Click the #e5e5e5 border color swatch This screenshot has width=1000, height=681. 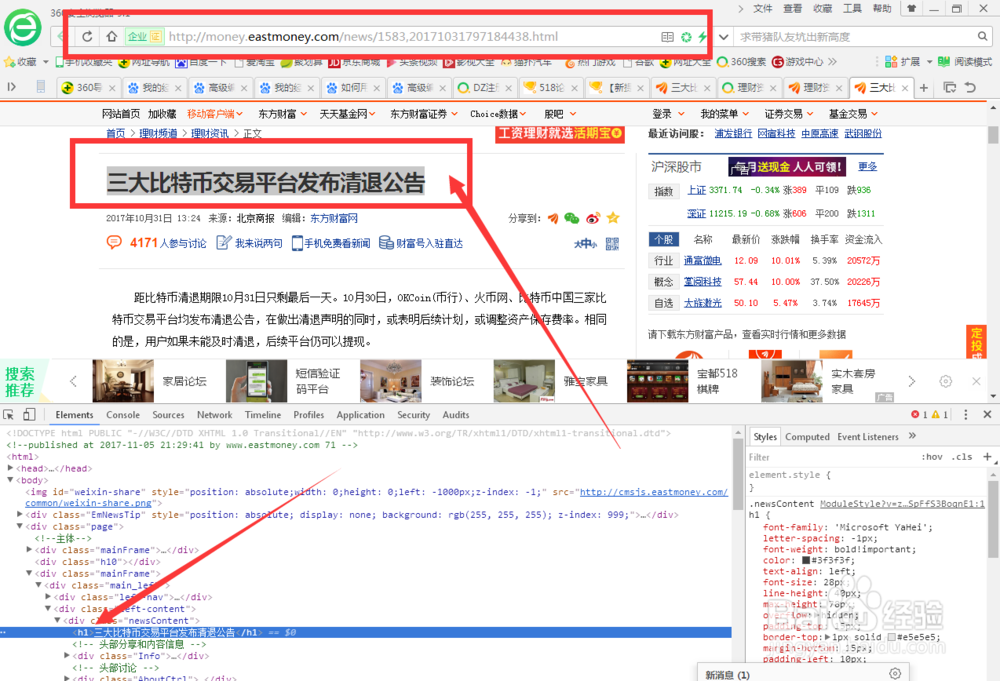click(892, 637)
